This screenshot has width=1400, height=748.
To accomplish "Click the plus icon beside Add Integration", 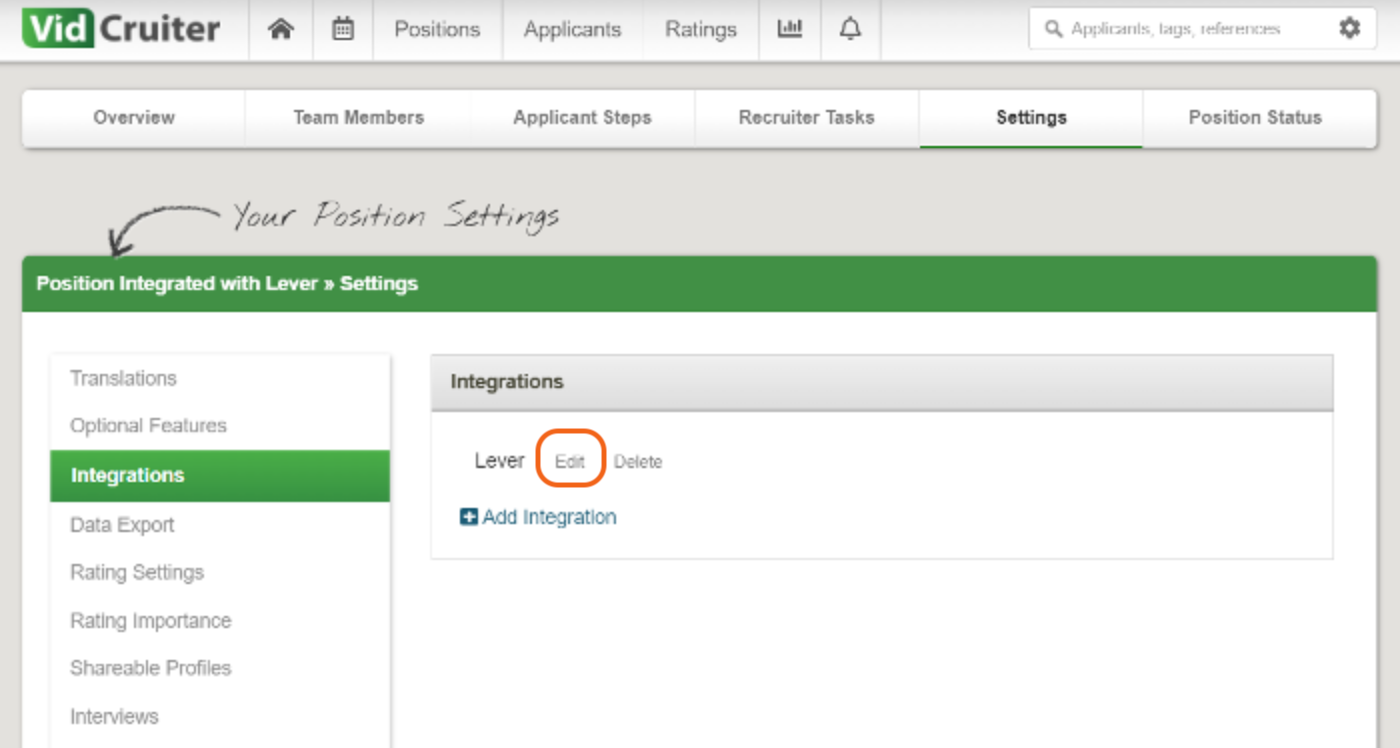I will click(468, 517).
